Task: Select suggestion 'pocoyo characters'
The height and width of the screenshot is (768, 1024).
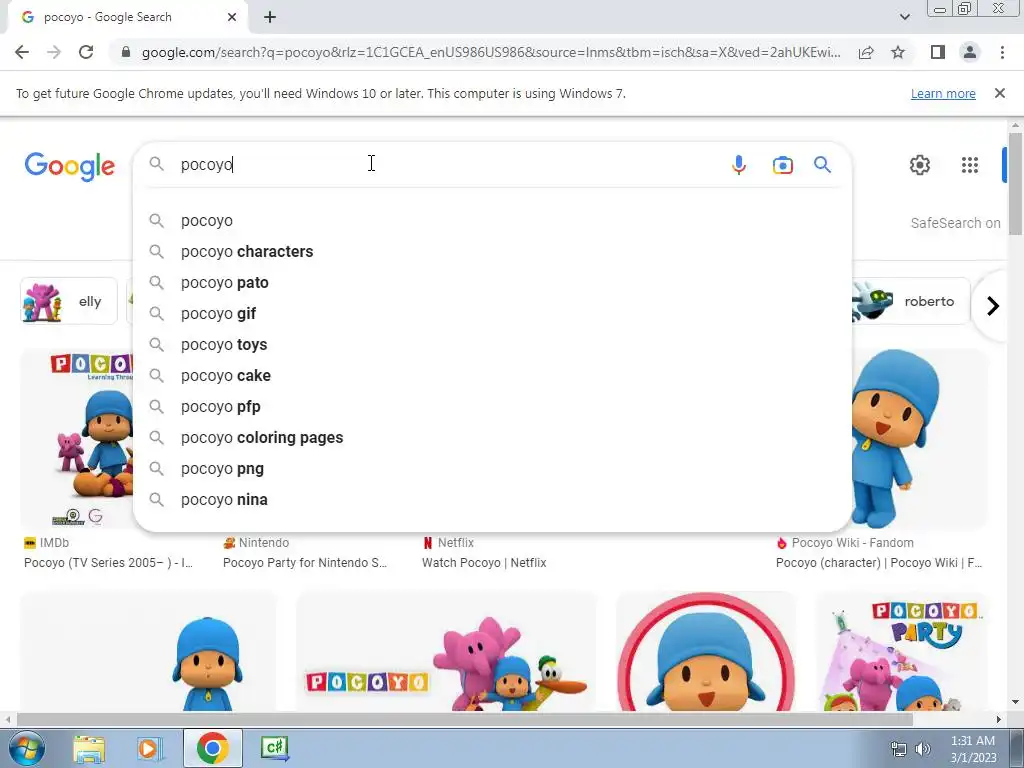Action: (492, 251)
